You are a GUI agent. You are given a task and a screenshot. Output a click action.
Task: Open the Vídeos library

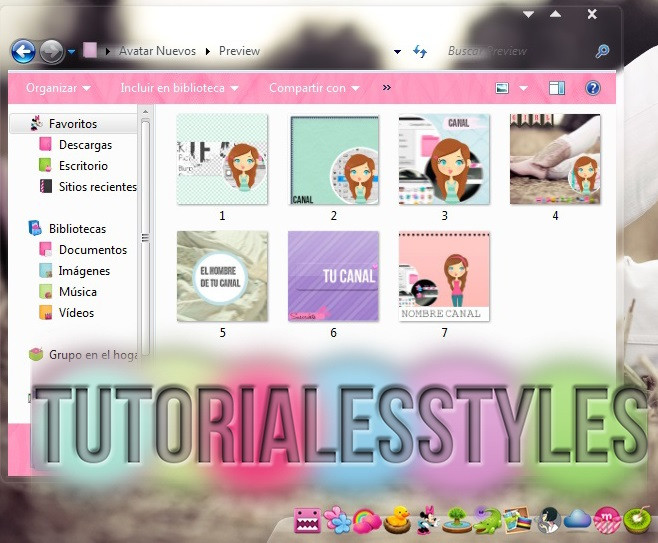click(76, 313)
